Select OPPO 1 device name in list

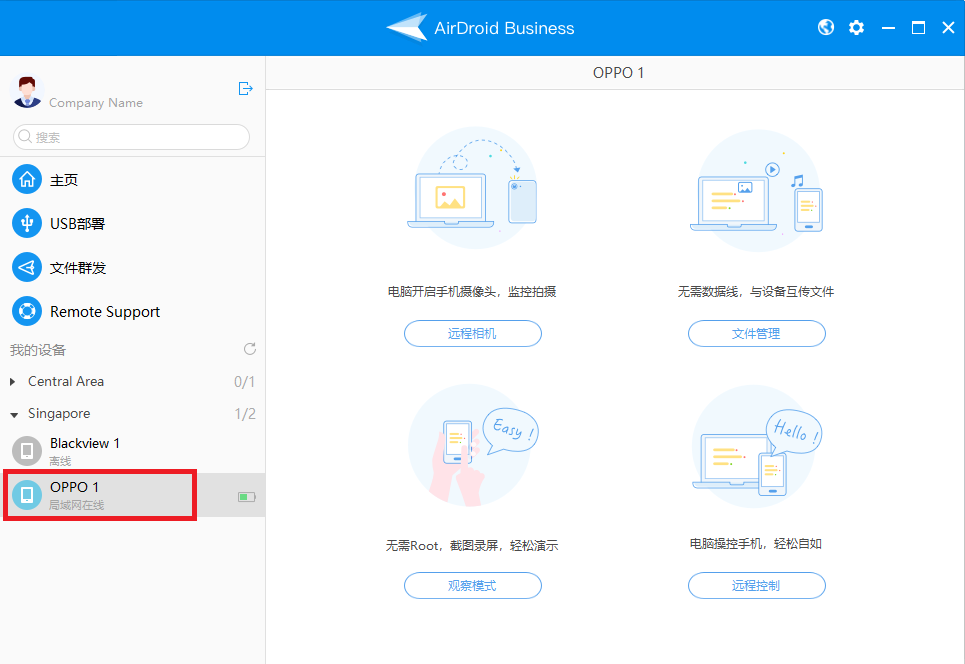point(74,487)
